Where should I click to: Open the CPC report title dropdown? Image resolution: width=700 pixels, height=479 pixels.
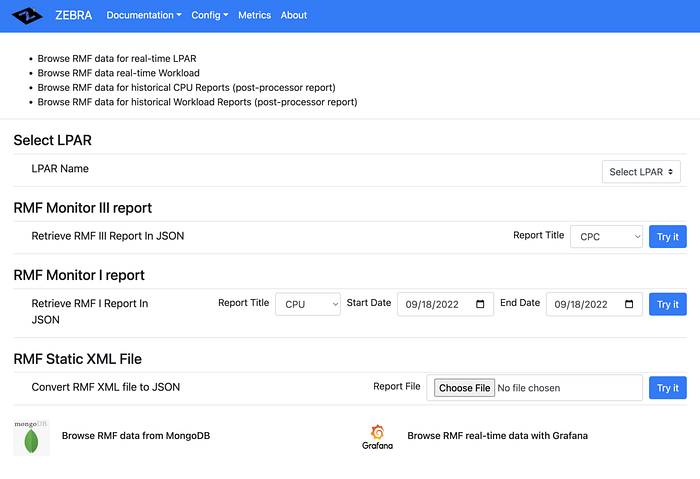click(606, 237)
